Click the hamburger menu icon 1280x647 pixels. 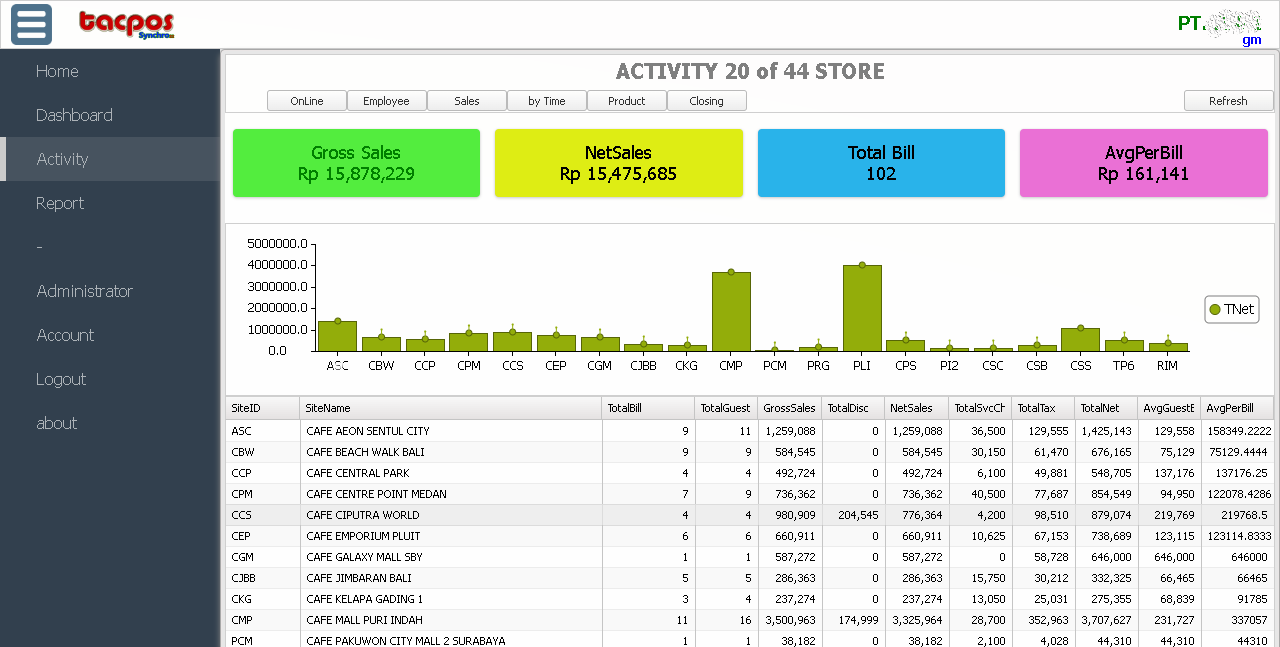click(x=31, y=24)
